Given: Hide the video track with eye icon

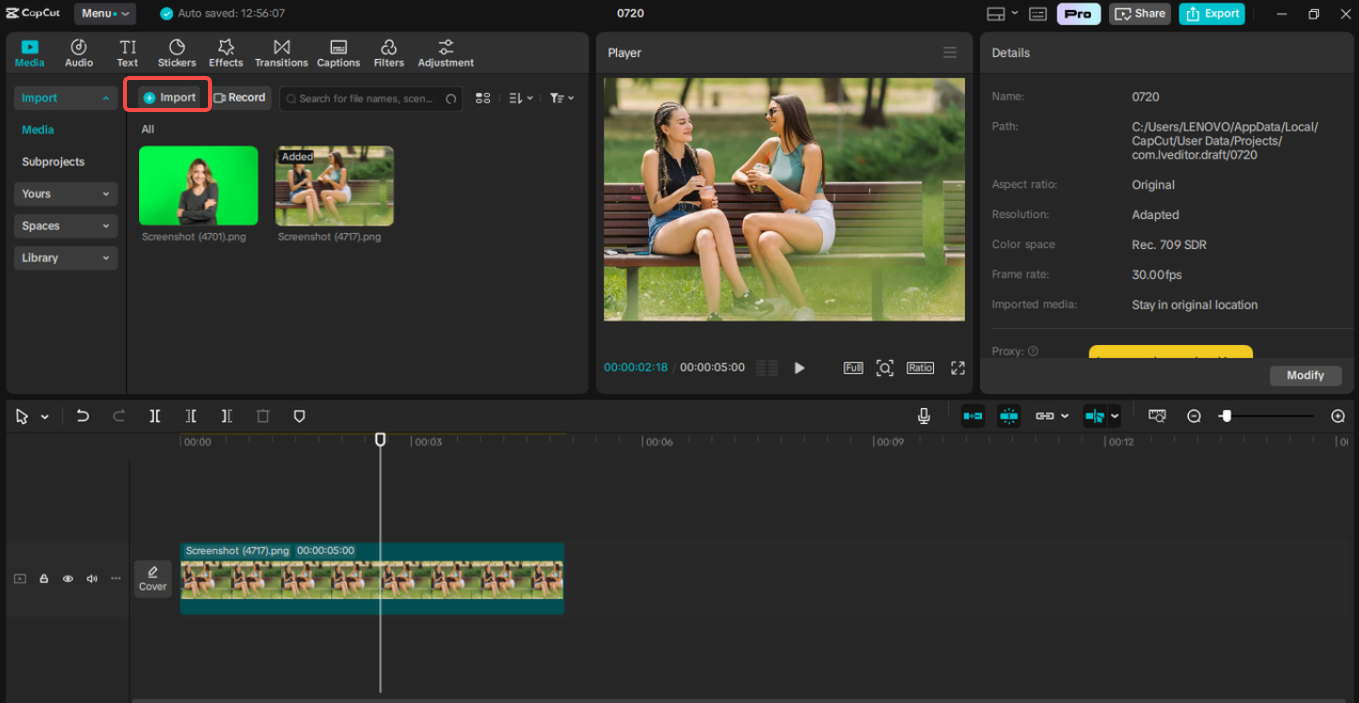Looking at the screenshot, I should tap(67, 578).
